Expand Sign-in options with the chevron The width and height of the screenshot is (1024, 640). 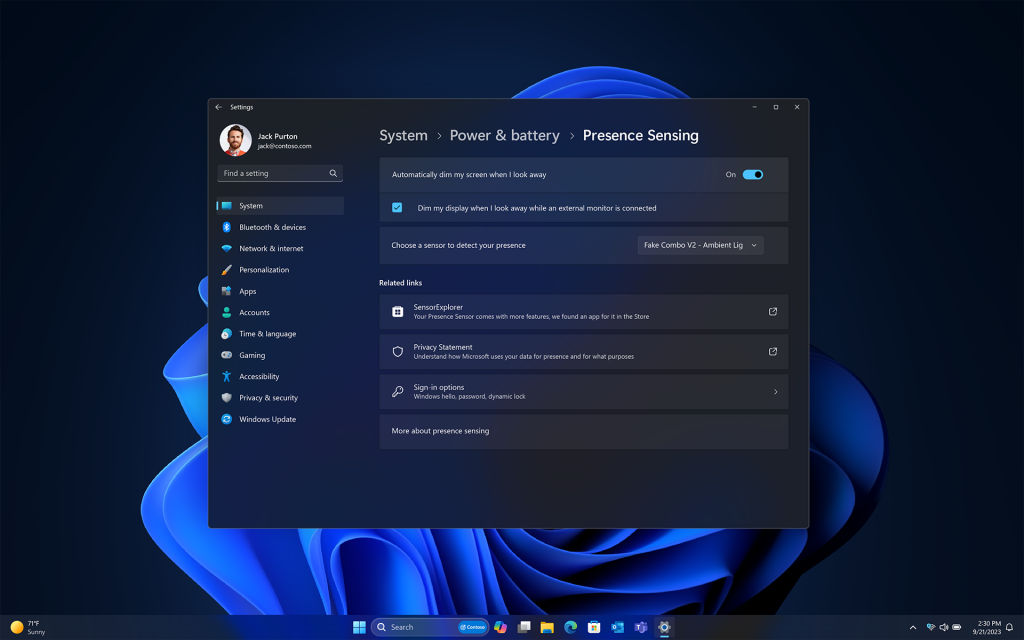point(776,391)
